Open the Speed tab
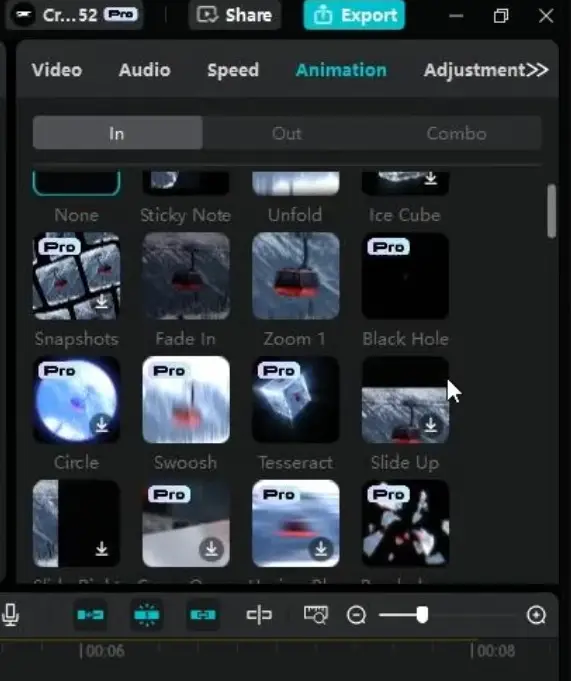This screenshot has width=571, height=681. coord(233,70)
